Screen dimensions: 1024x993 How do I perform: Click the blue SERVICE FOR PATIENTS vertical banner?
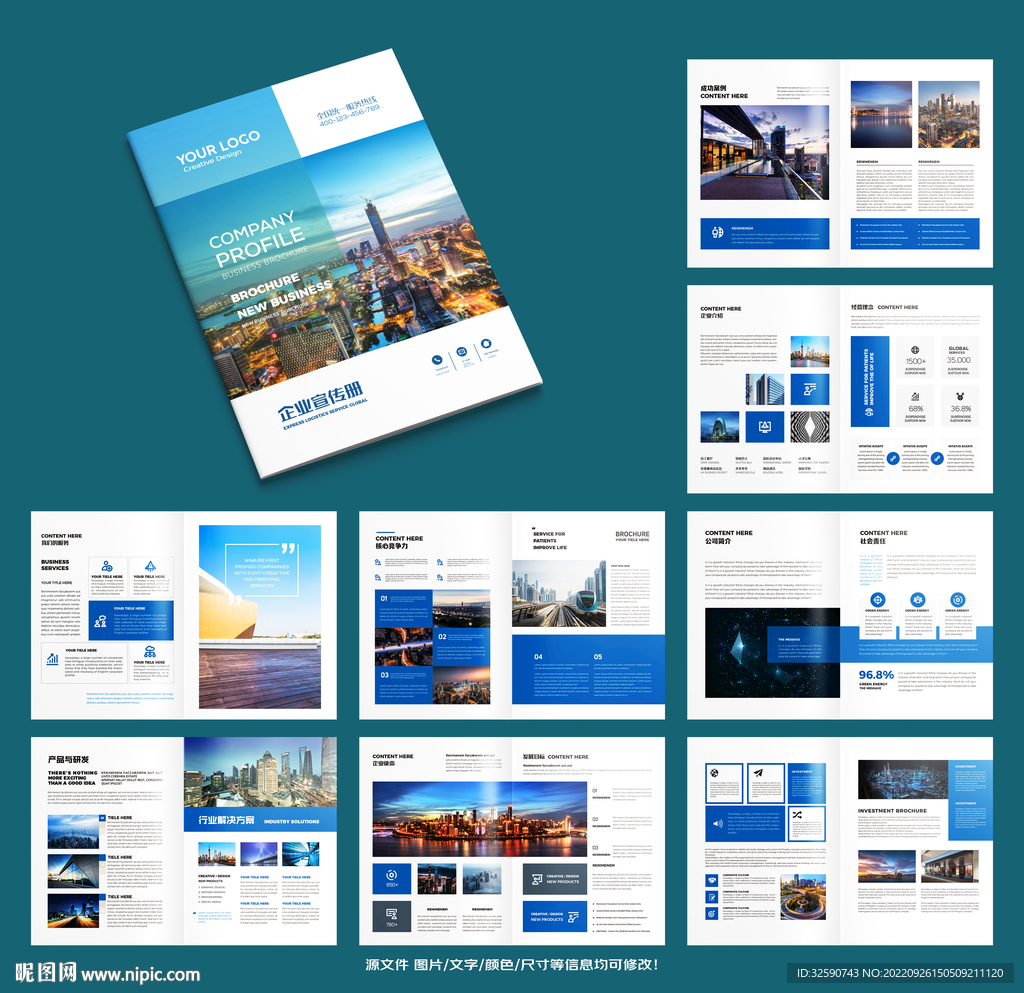[x=869, y=381]
